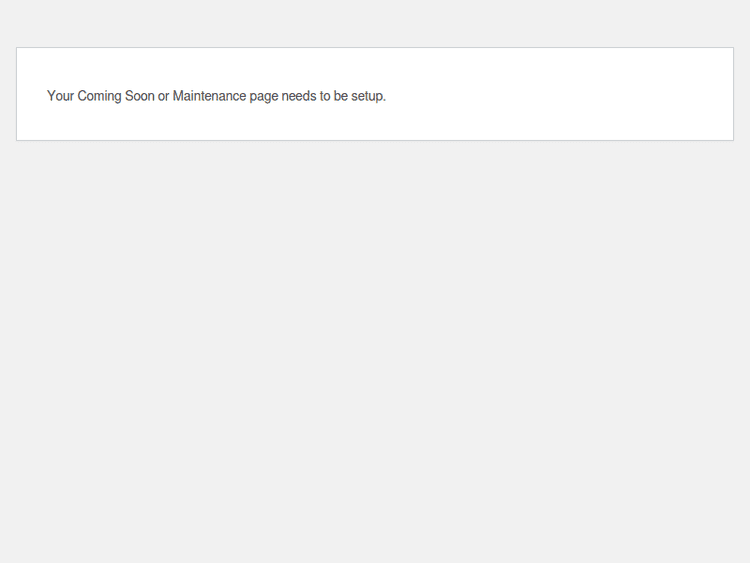Click the word "Coming" in the notice
Screen dimensions: 750x563
pyautogui.click(x=99, y=96)
